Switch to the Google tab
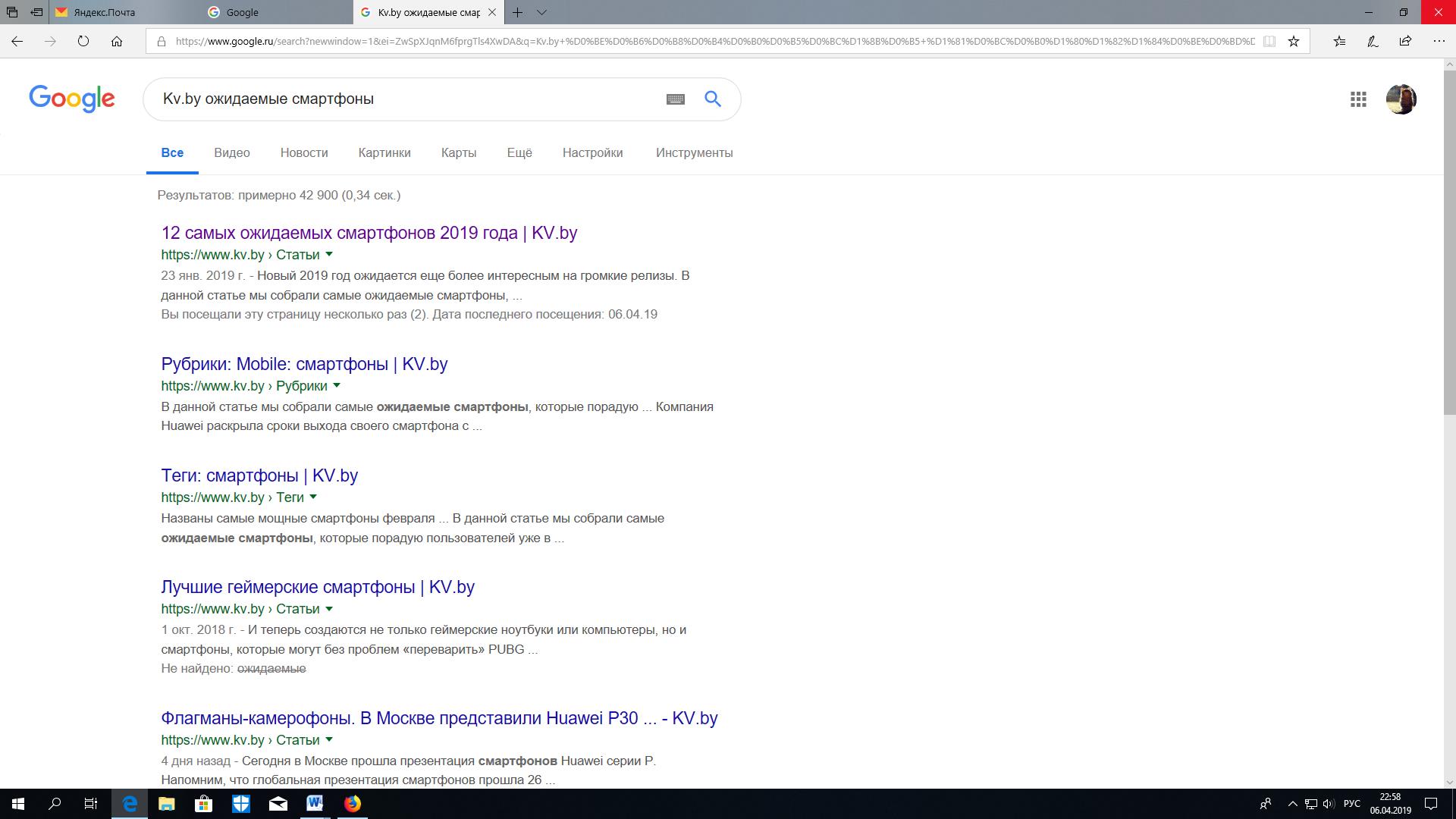The width and height of the screenshot is (1456, 819). (x=277, y=12)
